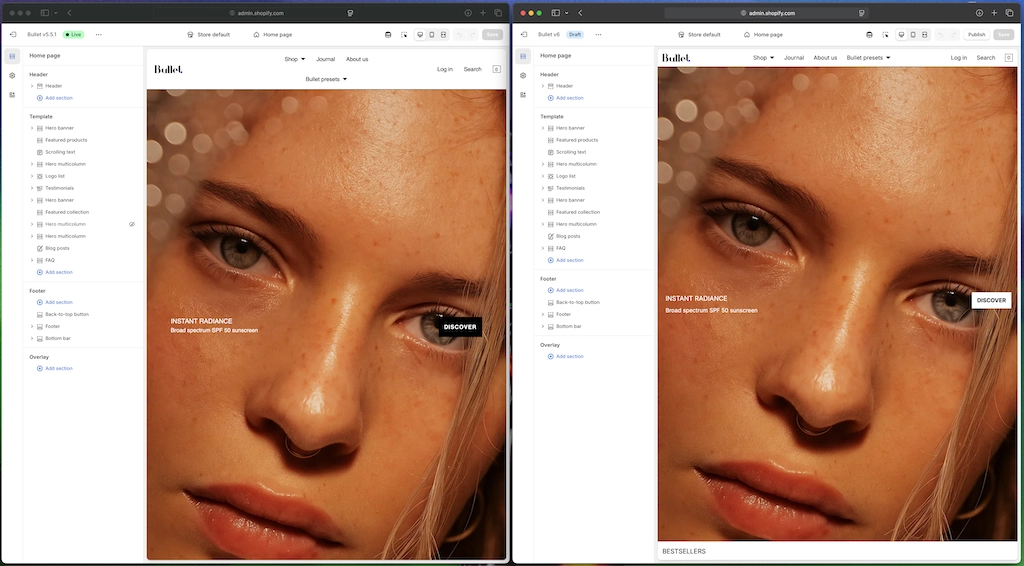The height and width of the screenshot is (566, 1024).
Task: Toggle Safari sidebar in right window
Action: point(555,13)
